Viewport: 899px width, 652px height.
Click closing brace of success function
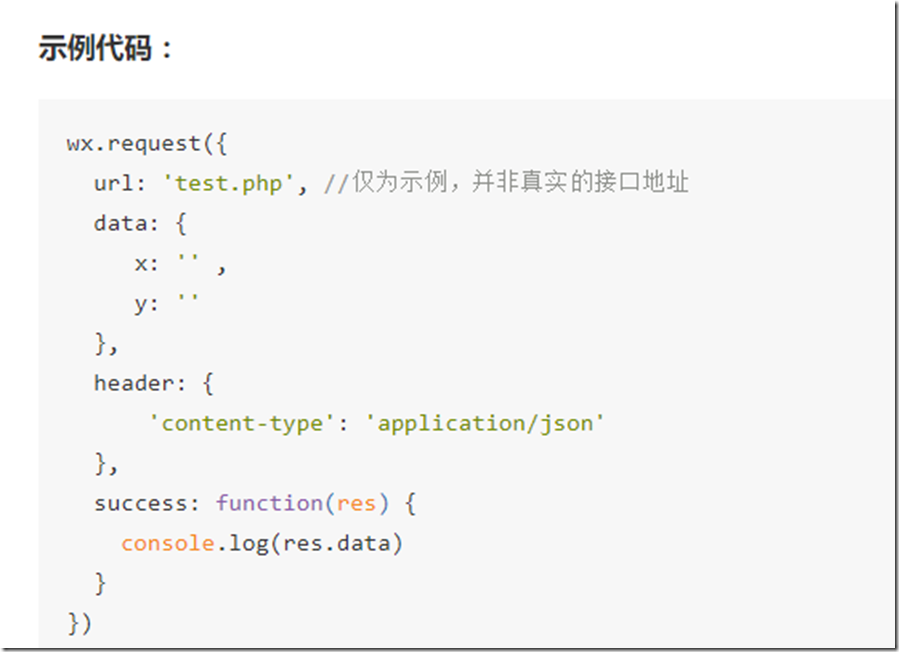pyautogui.click(x=100, y=583)
